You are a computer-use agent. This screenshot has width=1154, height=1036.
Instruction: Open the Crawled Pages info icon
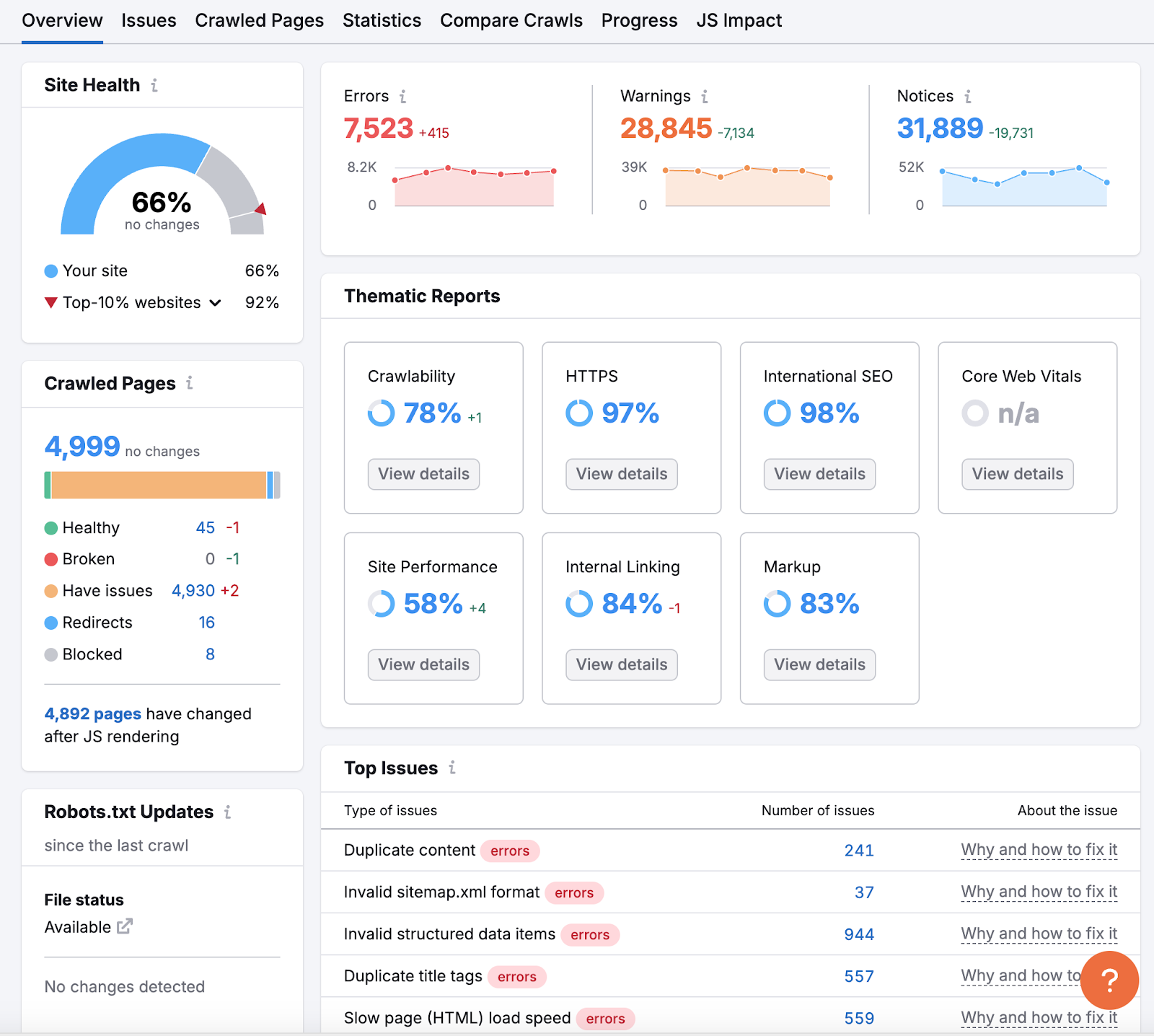tap(190, 383)
